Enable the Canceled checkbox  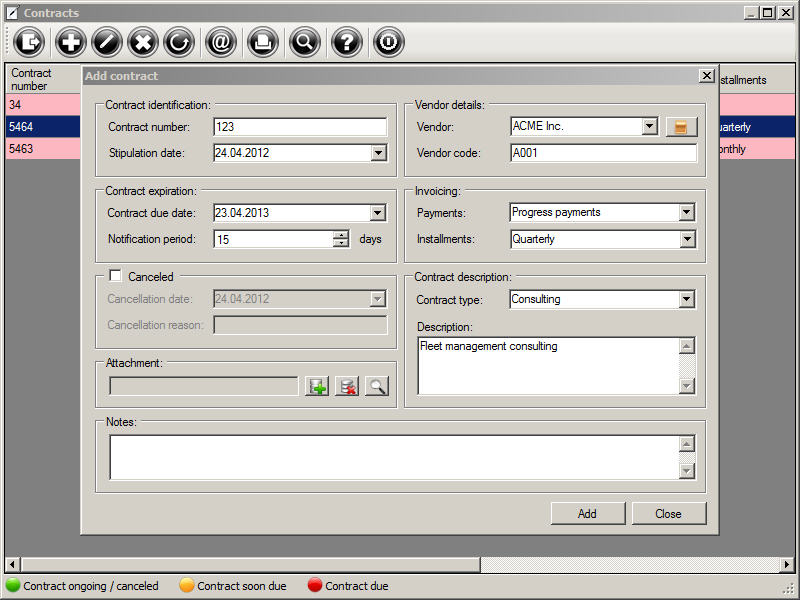(x=115, y=276)
